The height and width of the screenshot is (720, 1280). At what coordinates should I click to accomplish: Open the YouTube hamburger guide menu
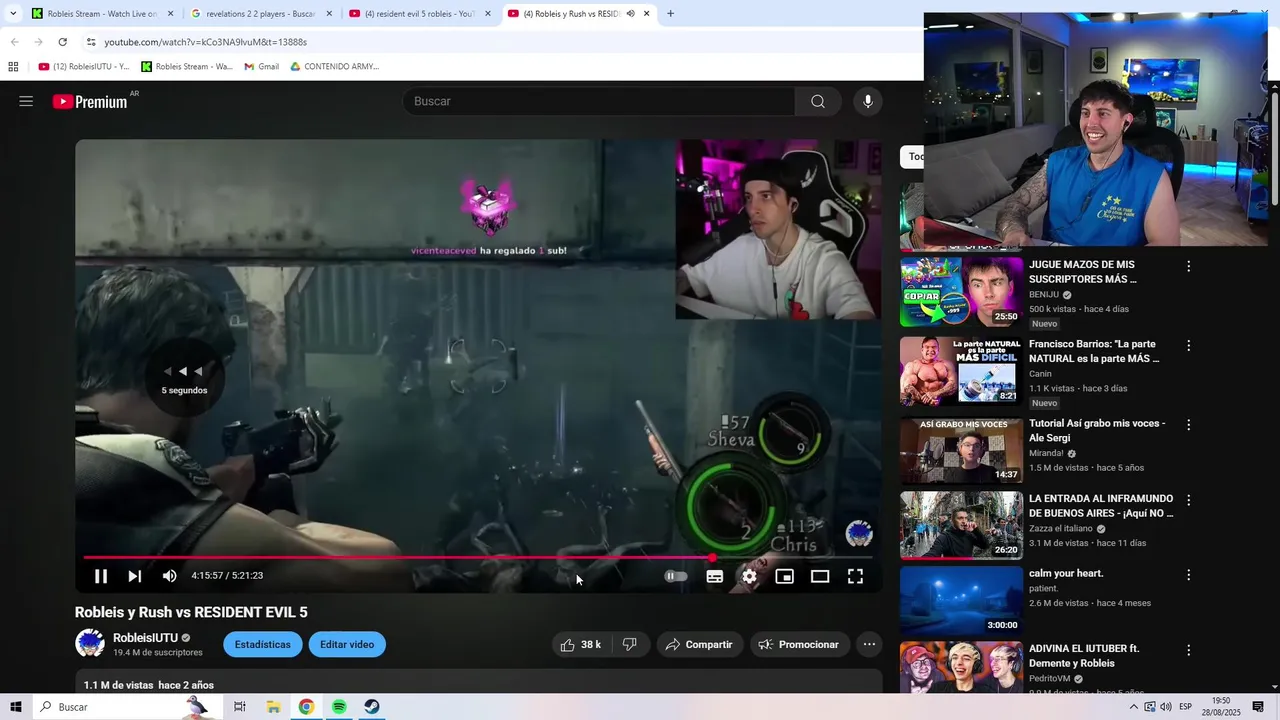point(26,101)
